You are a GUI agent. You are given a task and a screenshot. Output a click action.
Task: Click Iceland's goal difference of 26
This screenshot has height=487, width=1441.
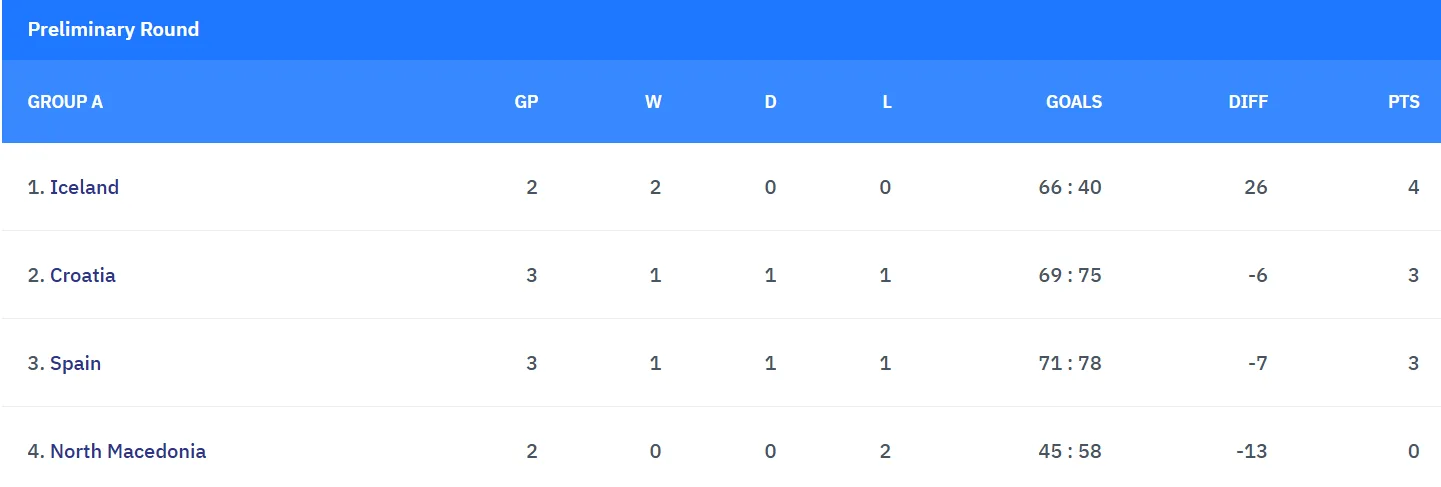point(1256,187)
